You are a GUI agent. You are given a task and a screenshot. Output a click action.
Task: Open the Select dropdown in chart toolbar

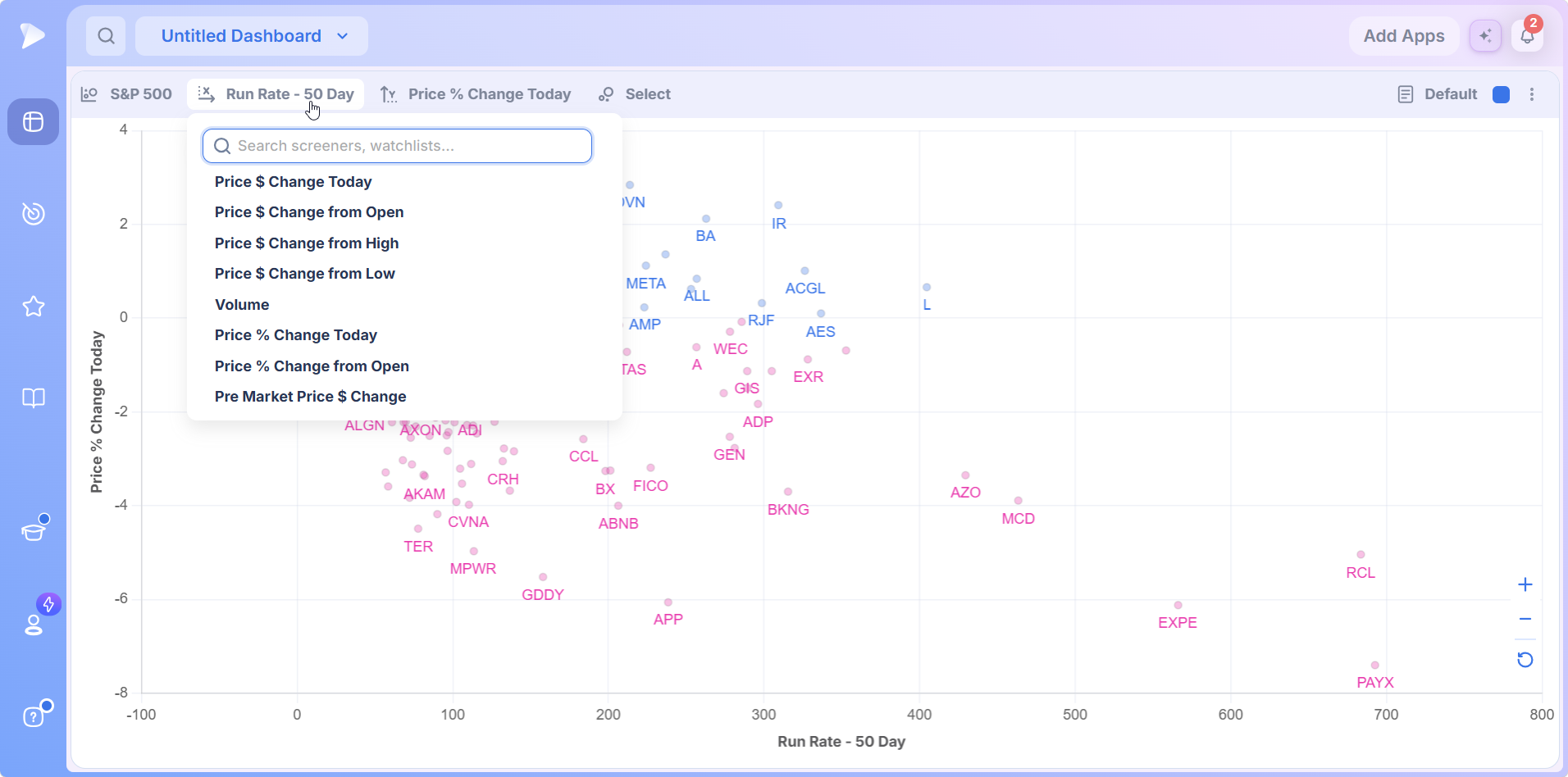(x=635, y=94)
